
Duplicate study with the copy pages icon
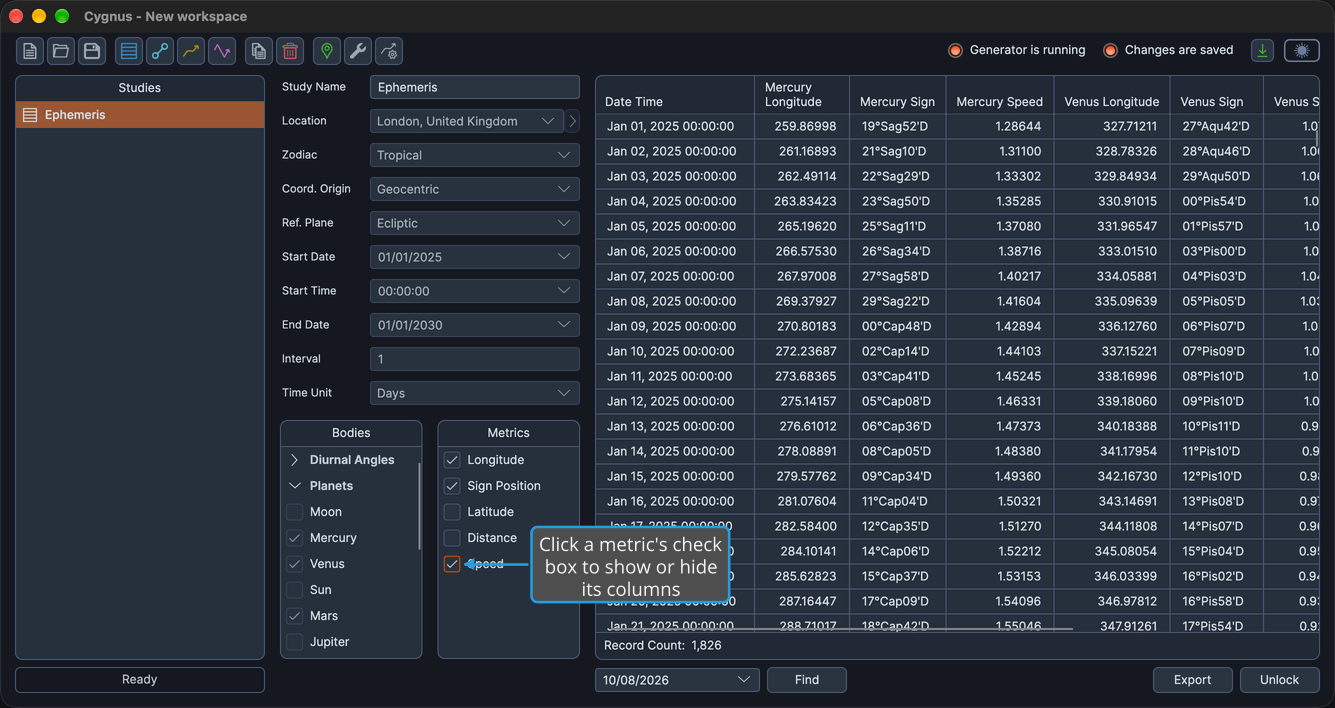[259, 51]
